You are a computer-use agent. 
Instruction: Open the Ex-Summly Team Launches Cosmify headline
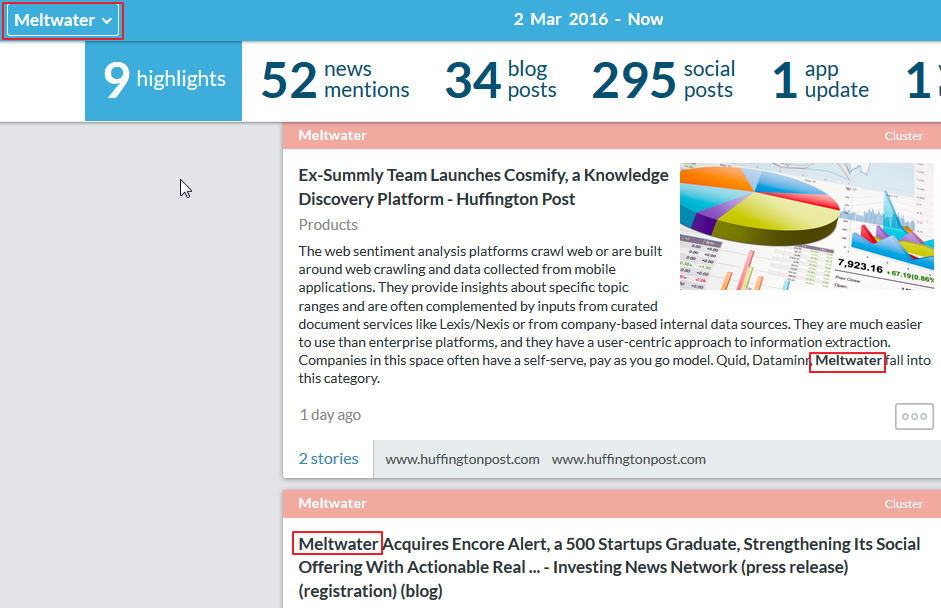pyautogui.click(x=483, y=187)
